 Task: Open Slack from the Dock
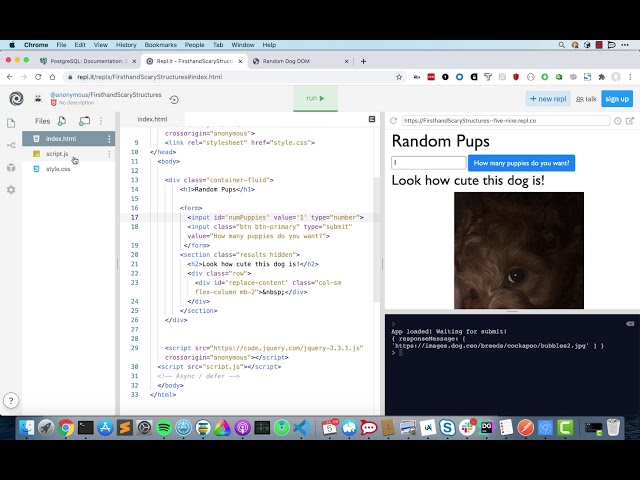pos(467,427)
